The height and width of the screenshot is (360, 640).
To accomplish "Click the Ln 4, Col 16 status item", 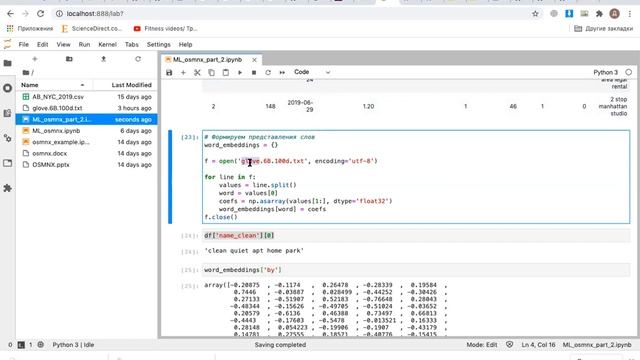I will click(538, 344).
